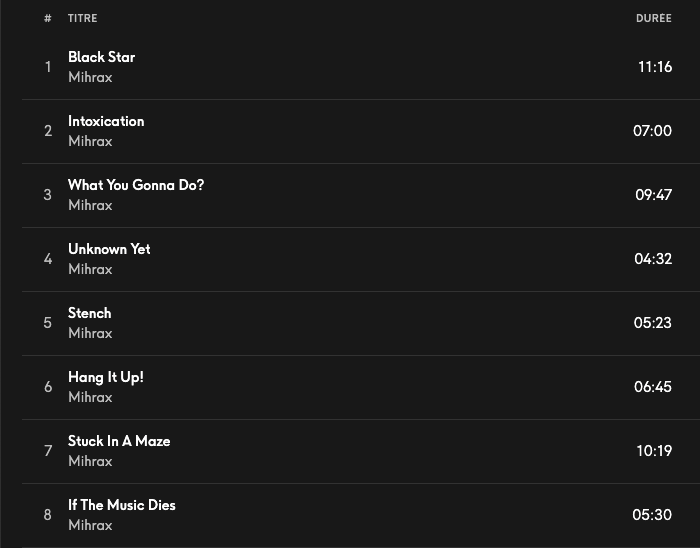The width and height of the screenshot is (700, 548).
Task: Open the Hang It Up! track
Action: pyautogui.click(x=106, y=377)
